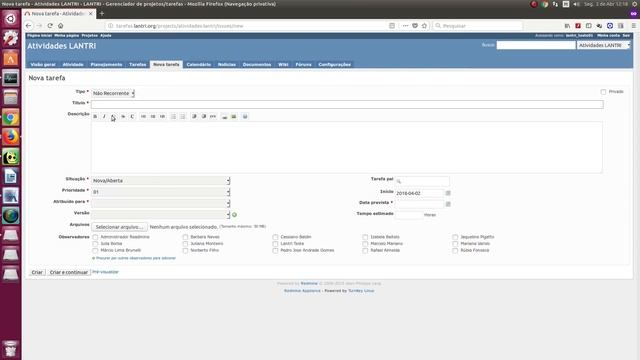Reload the page in Firefox
Image resolution: width=640 pixels, height=360 pixels.
50,26
